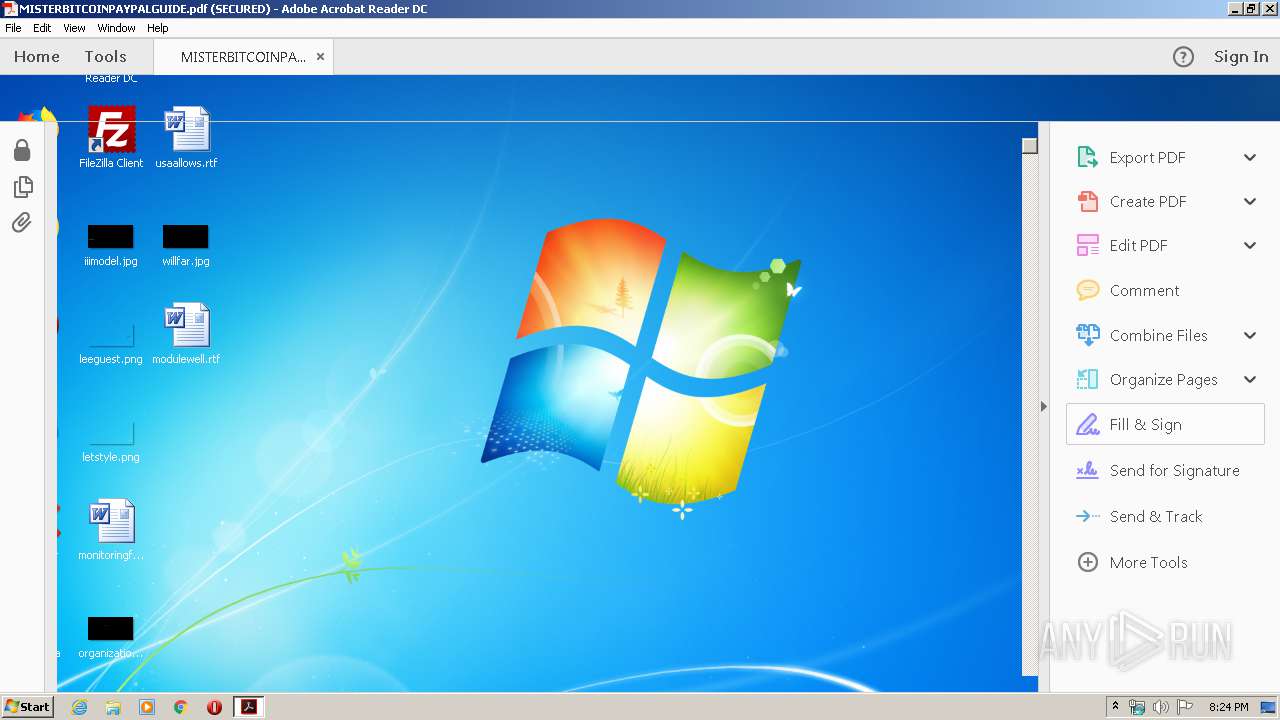Open the Fill & Sign pen icon
The width and height of the screenshot is (1280, 720).
pyautogui.click(x=1087, y=424)
